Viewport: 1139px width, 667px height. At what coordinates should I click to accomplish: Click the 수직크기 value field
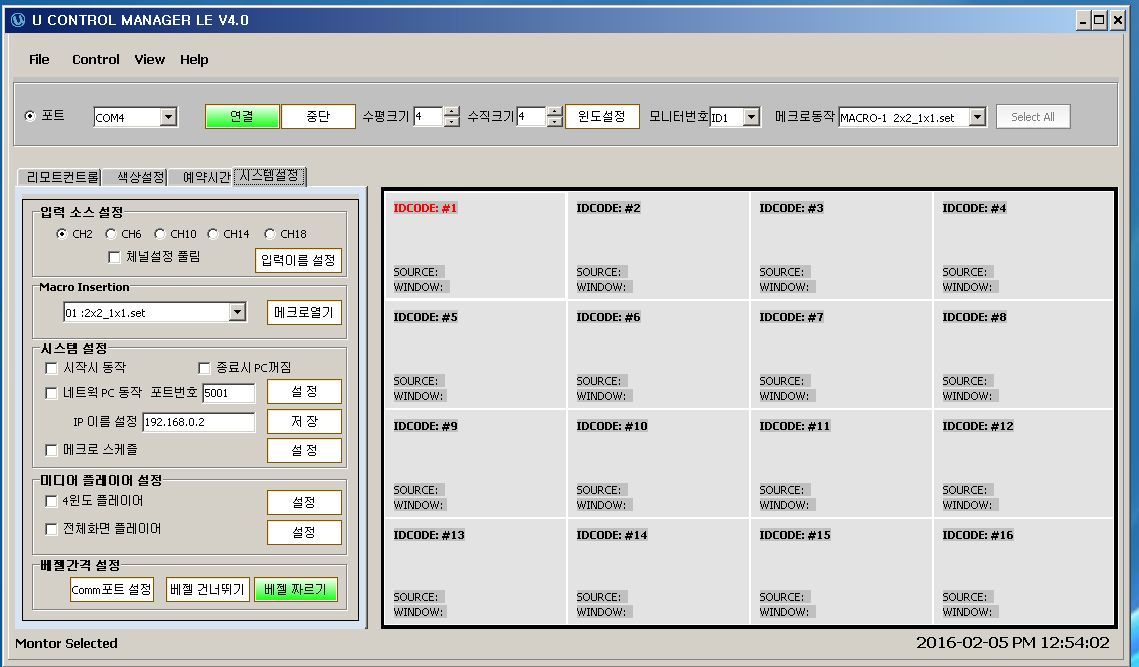coord(532,116)
